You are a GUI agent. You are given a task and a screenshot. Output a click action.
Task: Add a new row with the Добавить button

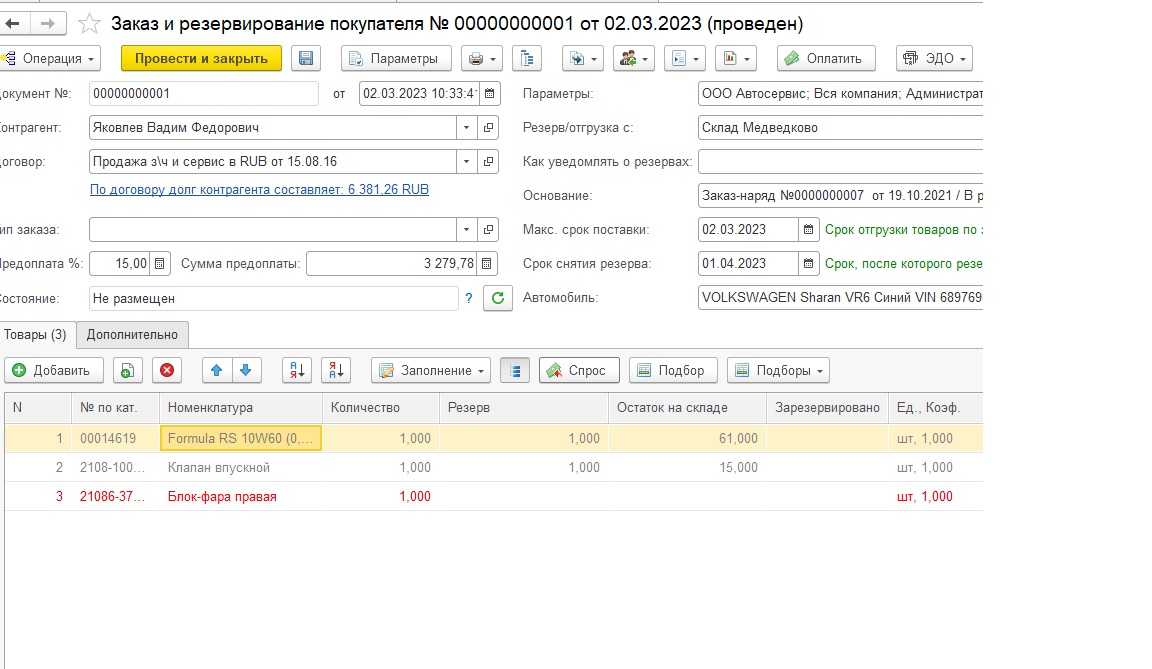[54, 371]
